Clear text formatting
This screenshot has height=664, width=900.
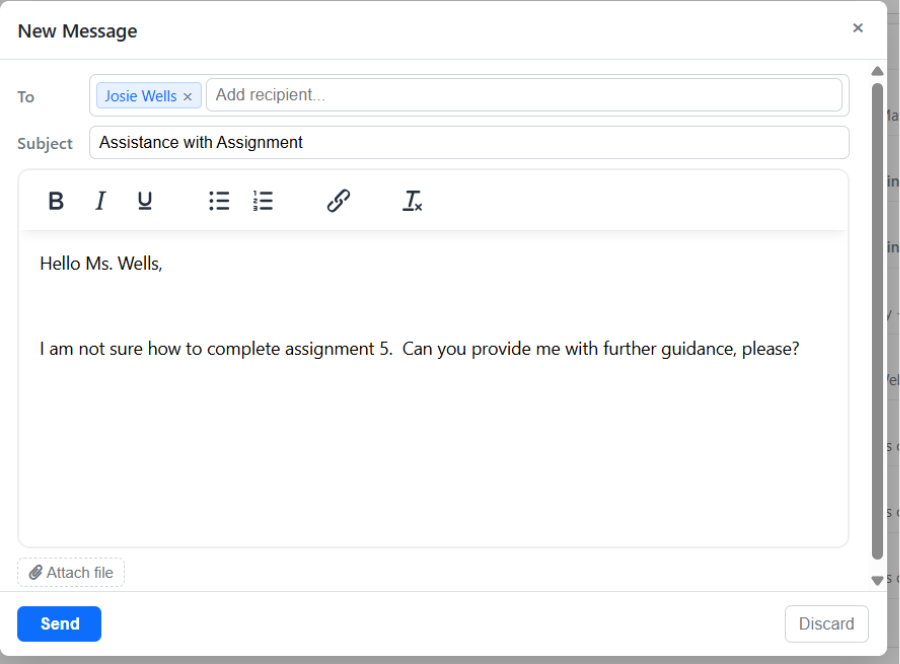pyautogui.click(x=412, y=201)
